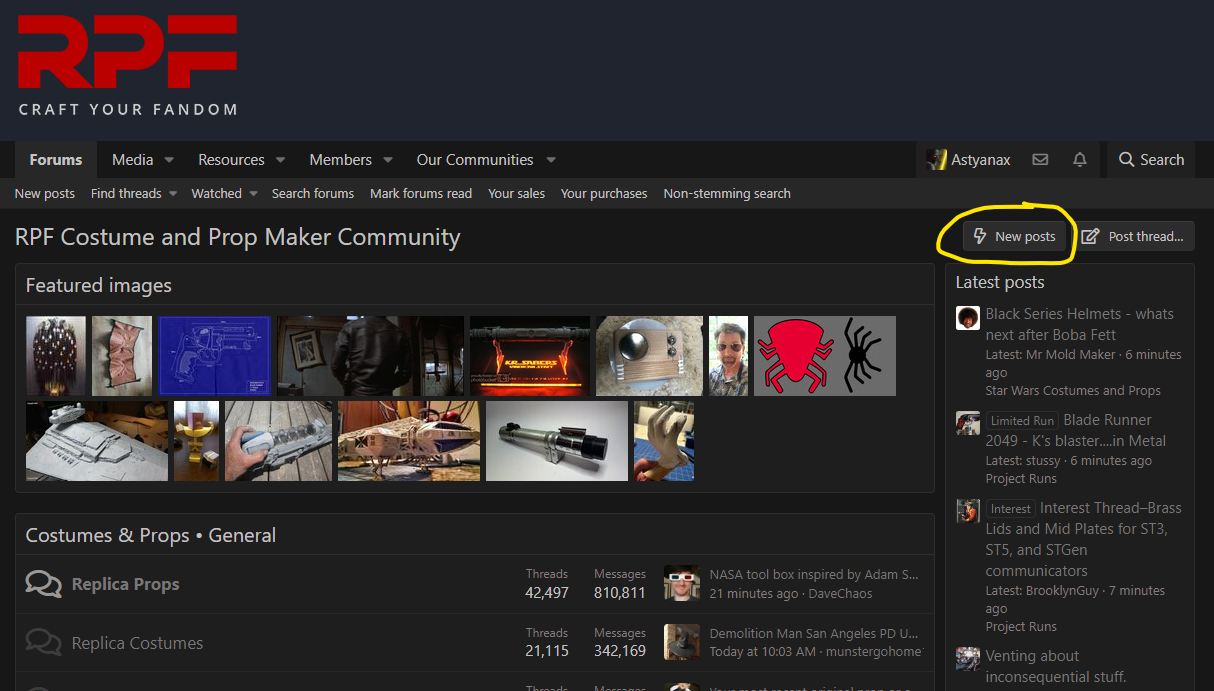This screenshot has width=1214, height=691.
Task: Open Blade Runner 2049 K's blaster thread
Action: coord(1076,430)
